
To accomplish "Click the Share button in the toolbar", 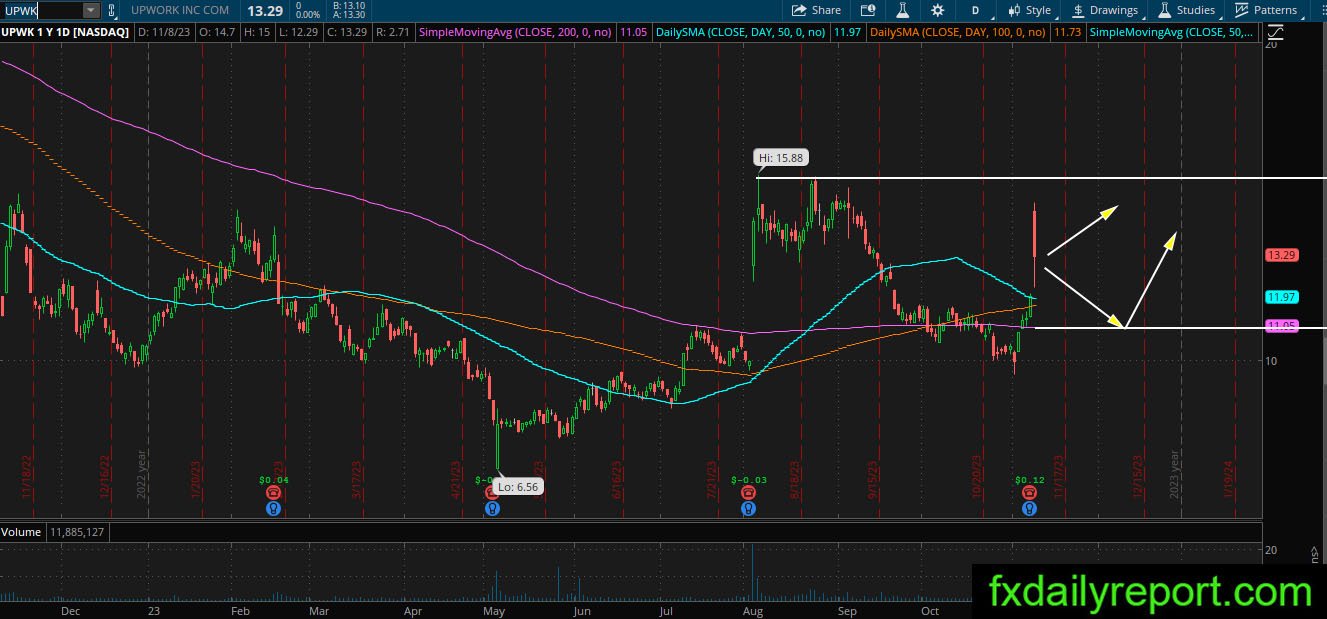I will tap(816, 10).
